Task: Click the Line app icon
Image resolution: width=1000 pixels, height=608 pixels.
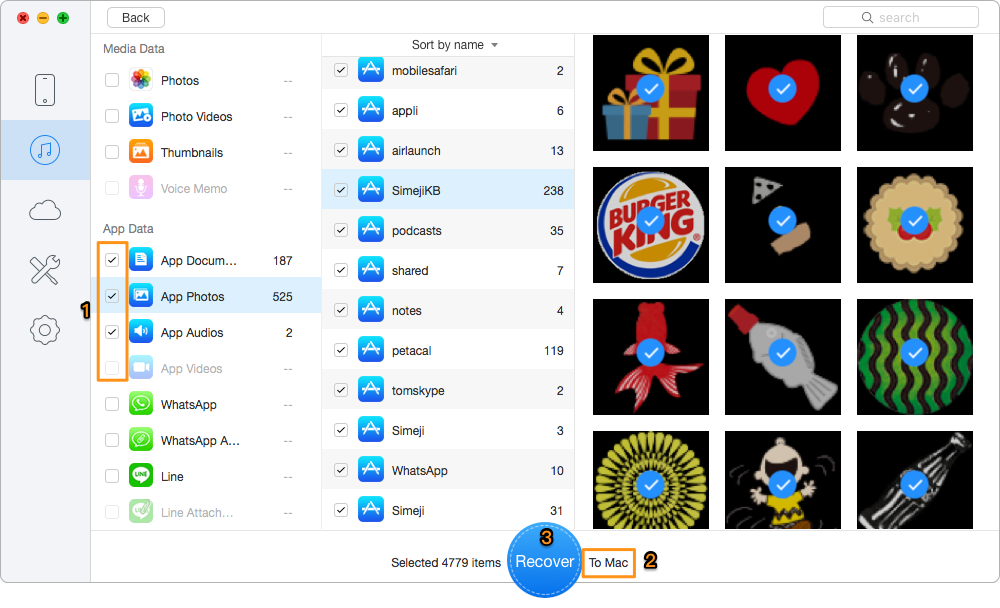Action: (141, 476)
